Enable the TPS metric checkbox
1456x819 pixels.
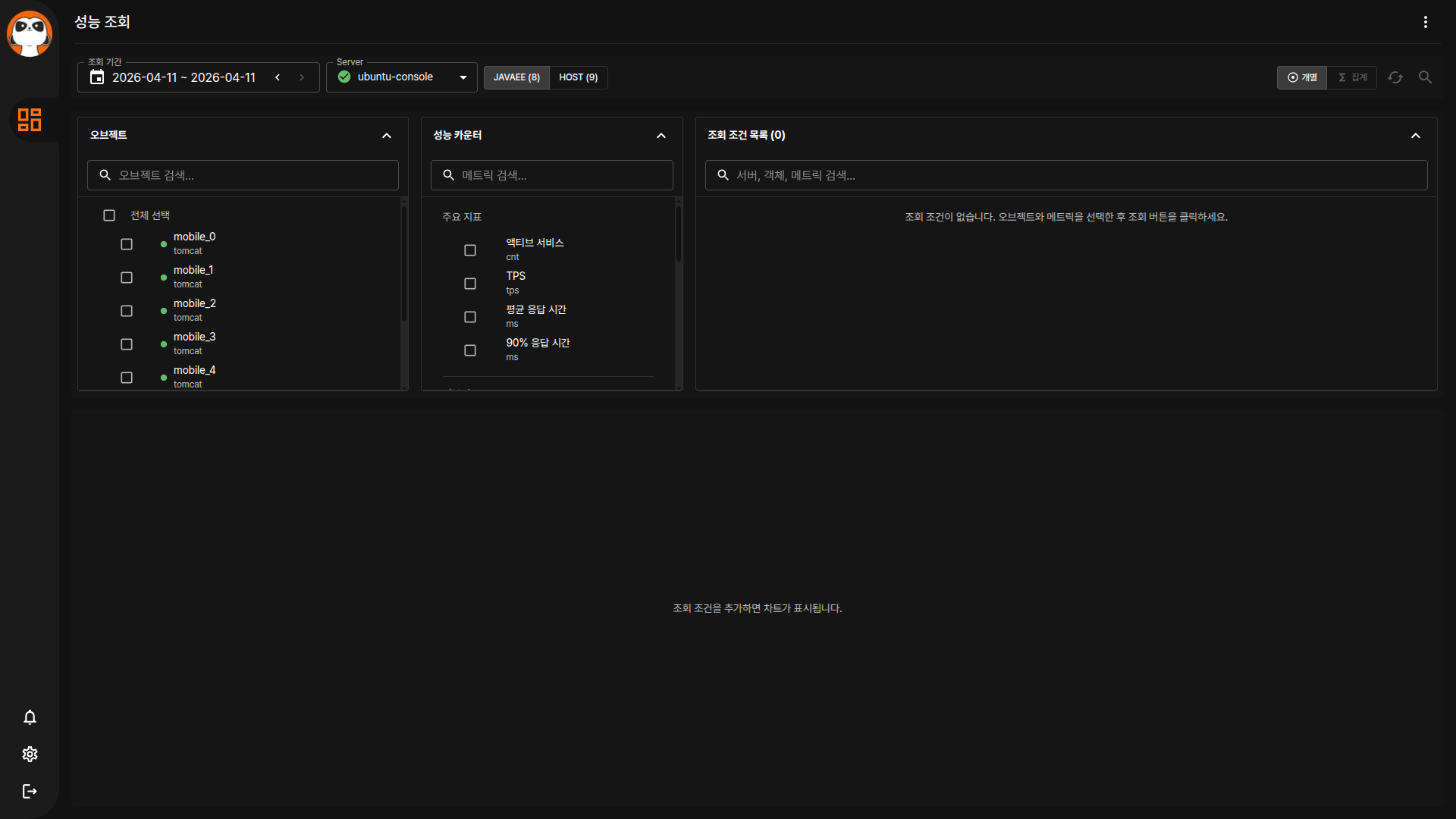(x=470, y=284)
